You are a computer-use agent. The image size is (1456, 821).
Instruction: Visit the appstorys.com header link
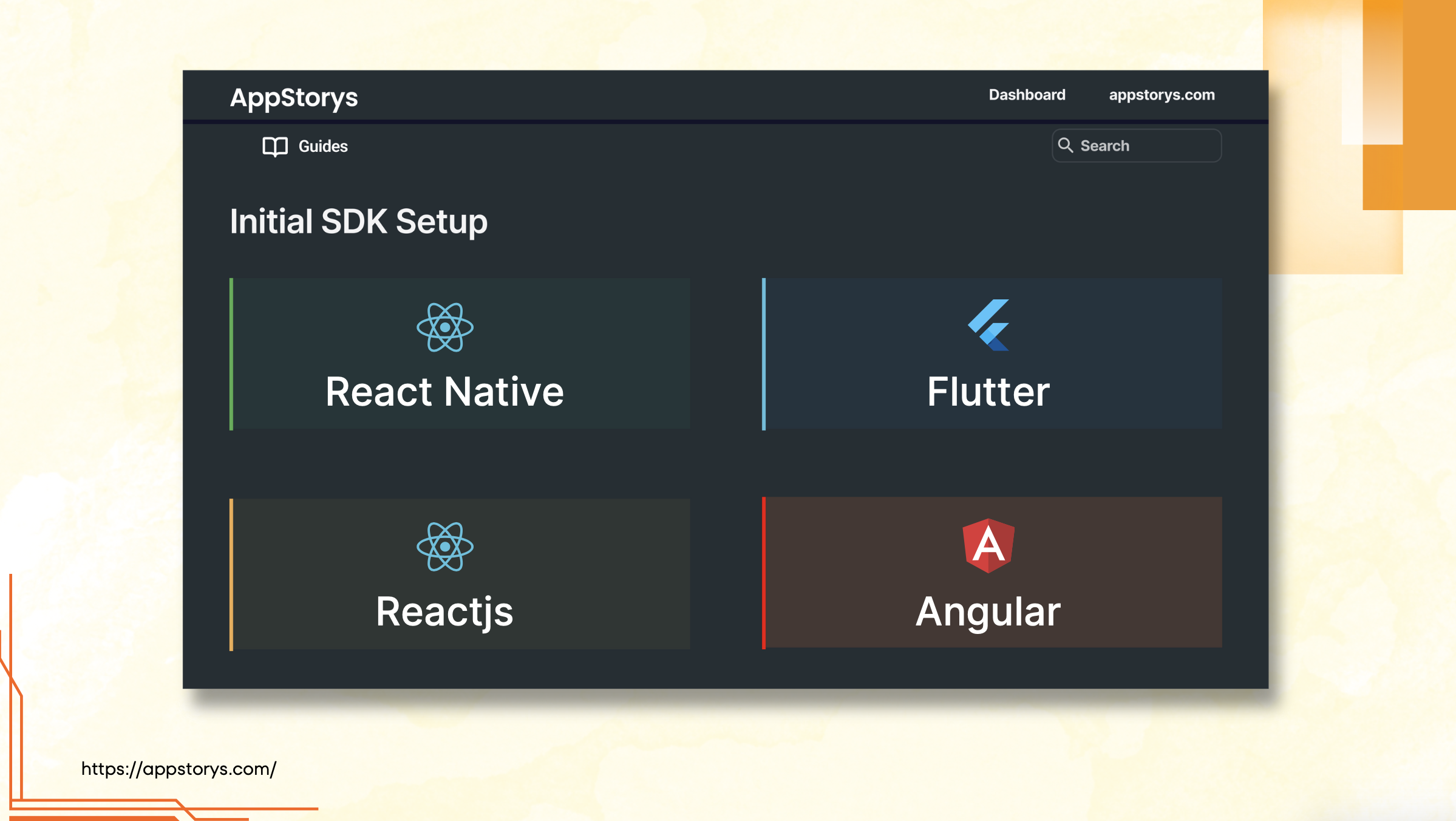[1162, 95]
